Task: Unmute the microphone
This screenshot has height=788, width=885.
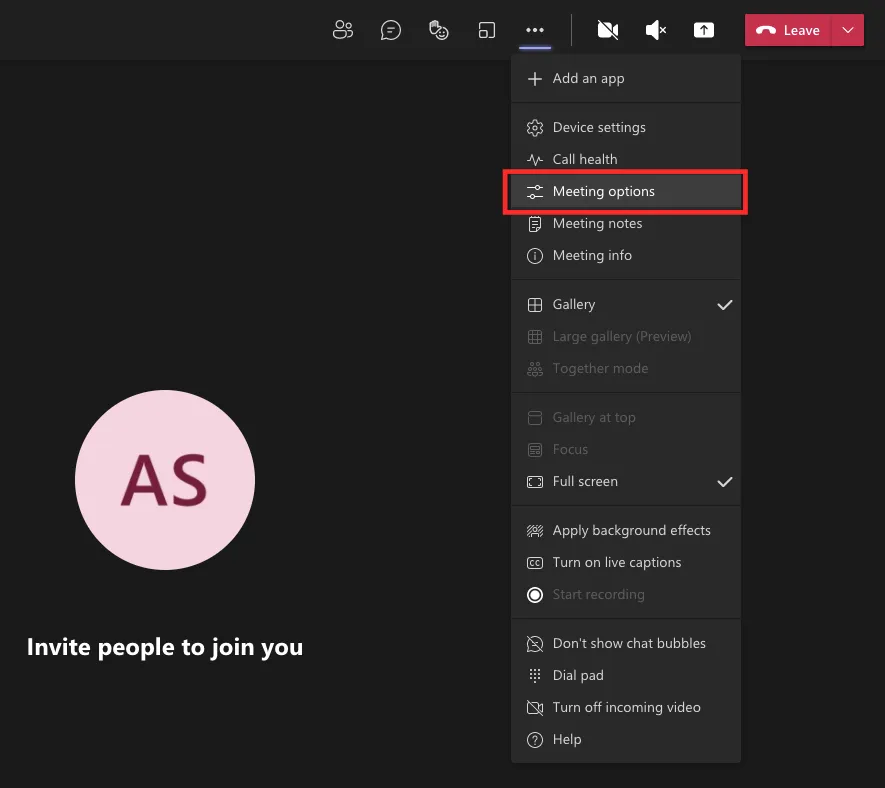Action: pos(655,30)
